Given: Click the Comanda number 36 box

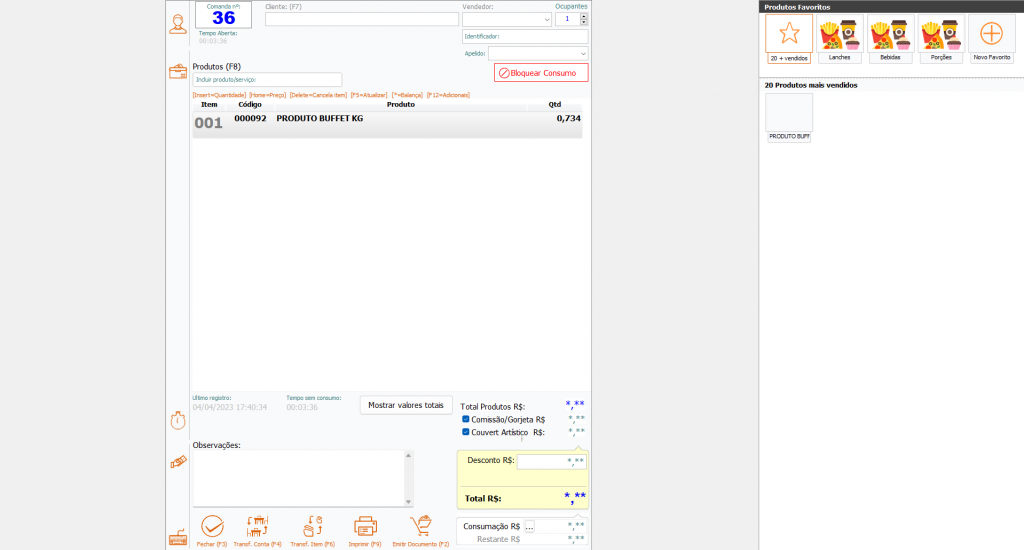Looking at the screenshot, I should pos(223,15).
